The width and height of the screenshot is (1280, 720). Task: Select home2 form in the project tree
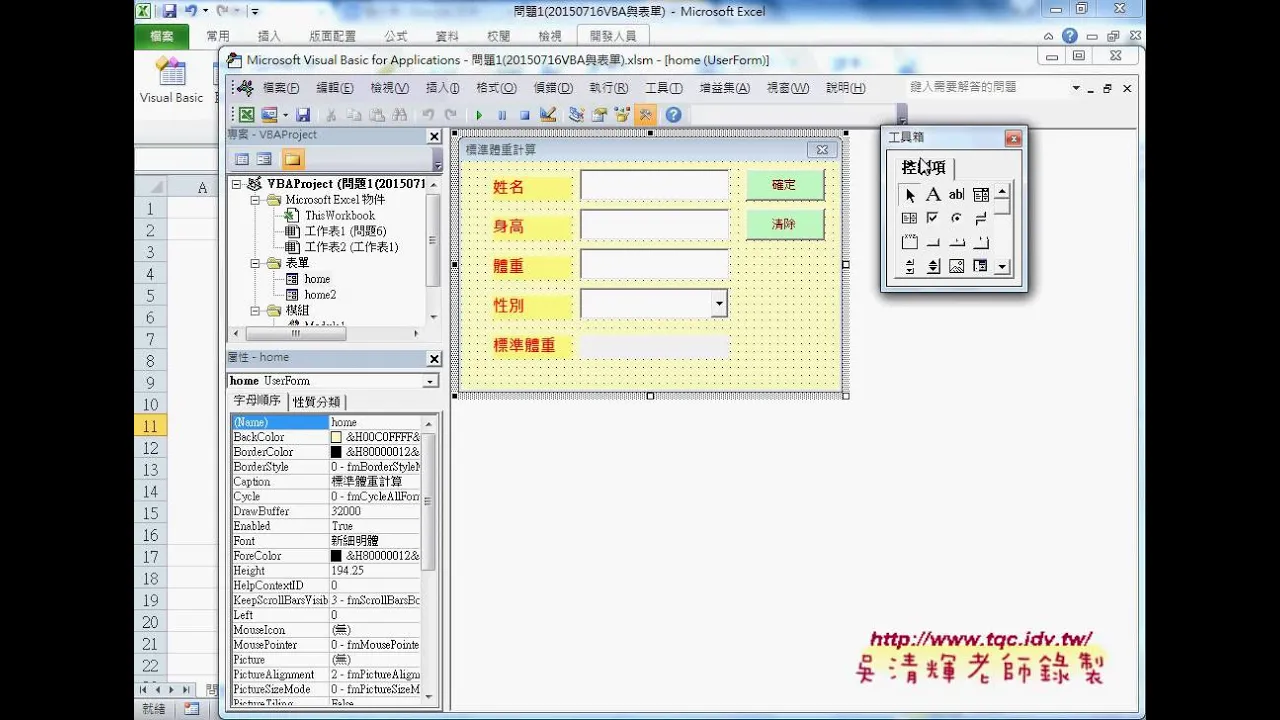(320, 295)
